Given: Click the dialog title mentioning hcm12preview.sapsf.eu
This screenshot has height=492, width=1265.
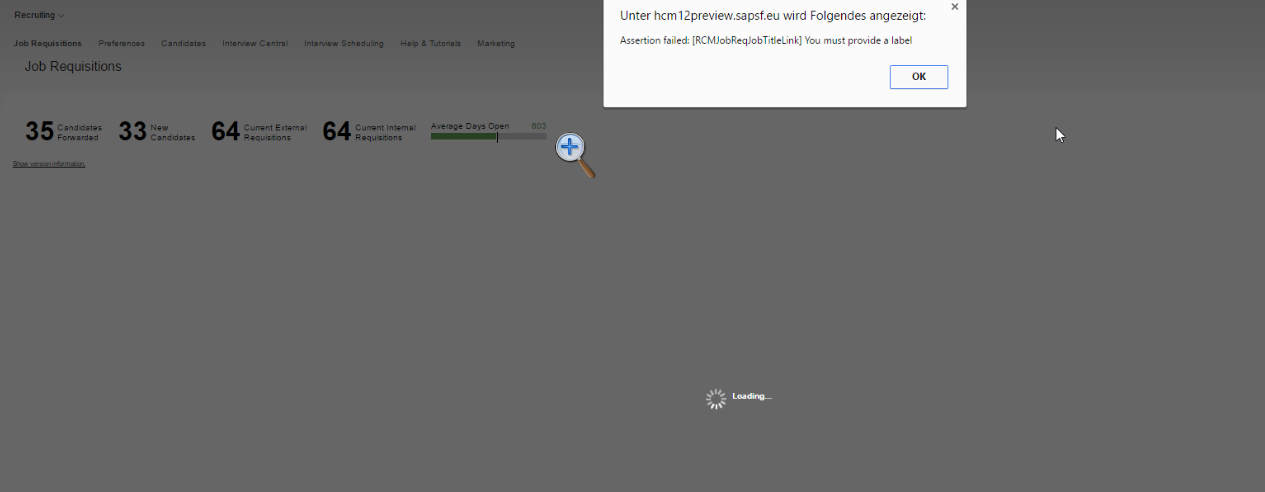Looking at the screenshot, I should tap(773, 16).
